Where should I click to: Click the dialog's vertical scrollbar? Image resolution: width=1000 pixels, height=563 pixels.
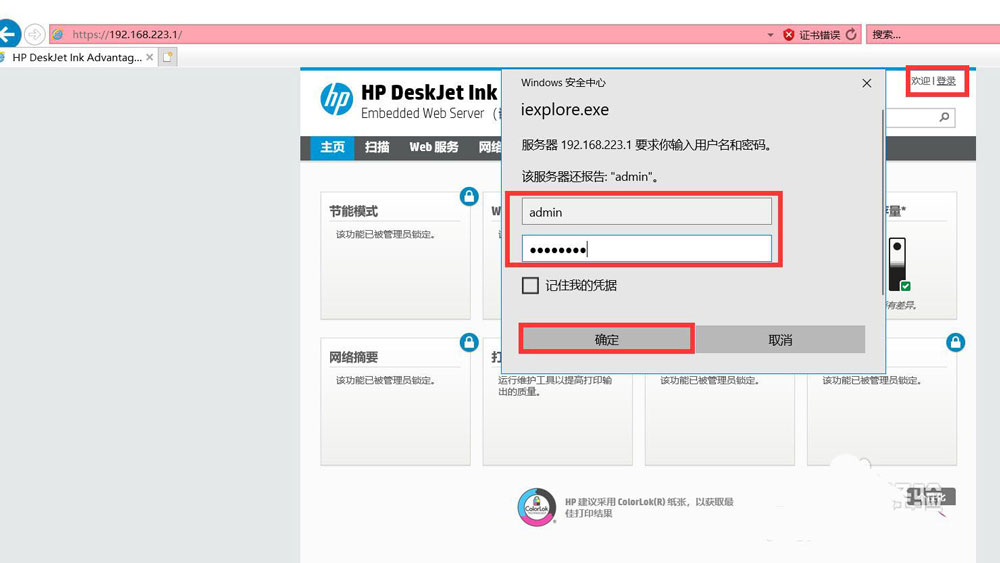point(883,201)
